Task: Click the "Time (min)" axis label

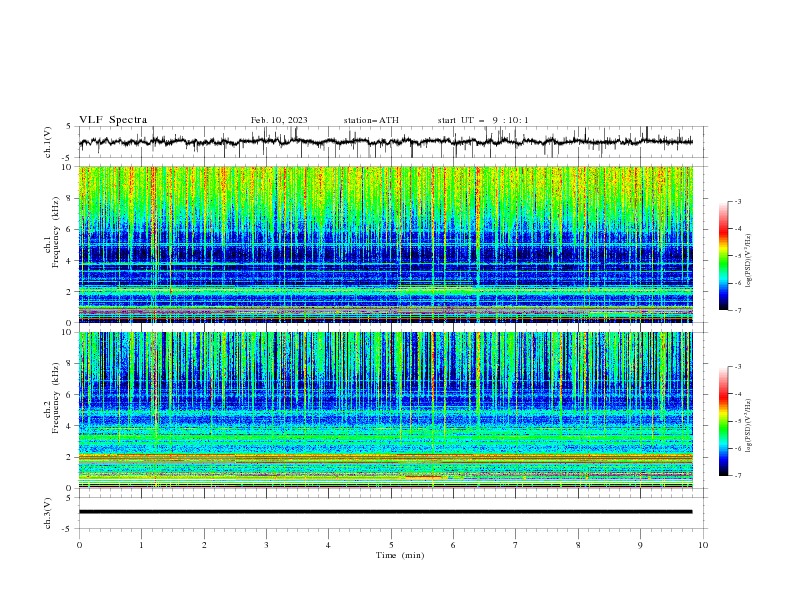Action: pyautogui.click(x=400, y=555)
